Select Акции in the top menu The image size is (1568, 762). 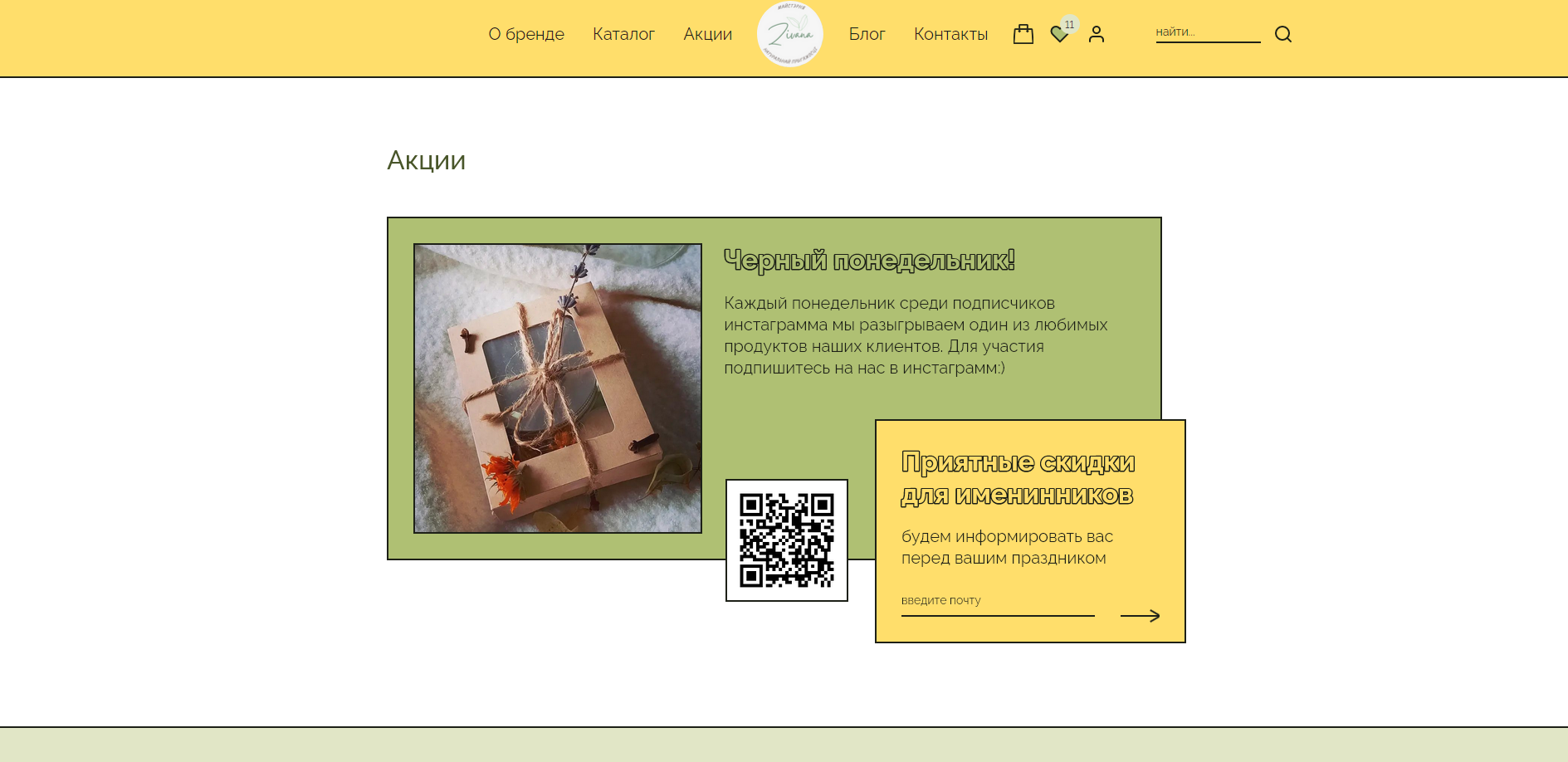pyautogui.click(x=708, y=34)
